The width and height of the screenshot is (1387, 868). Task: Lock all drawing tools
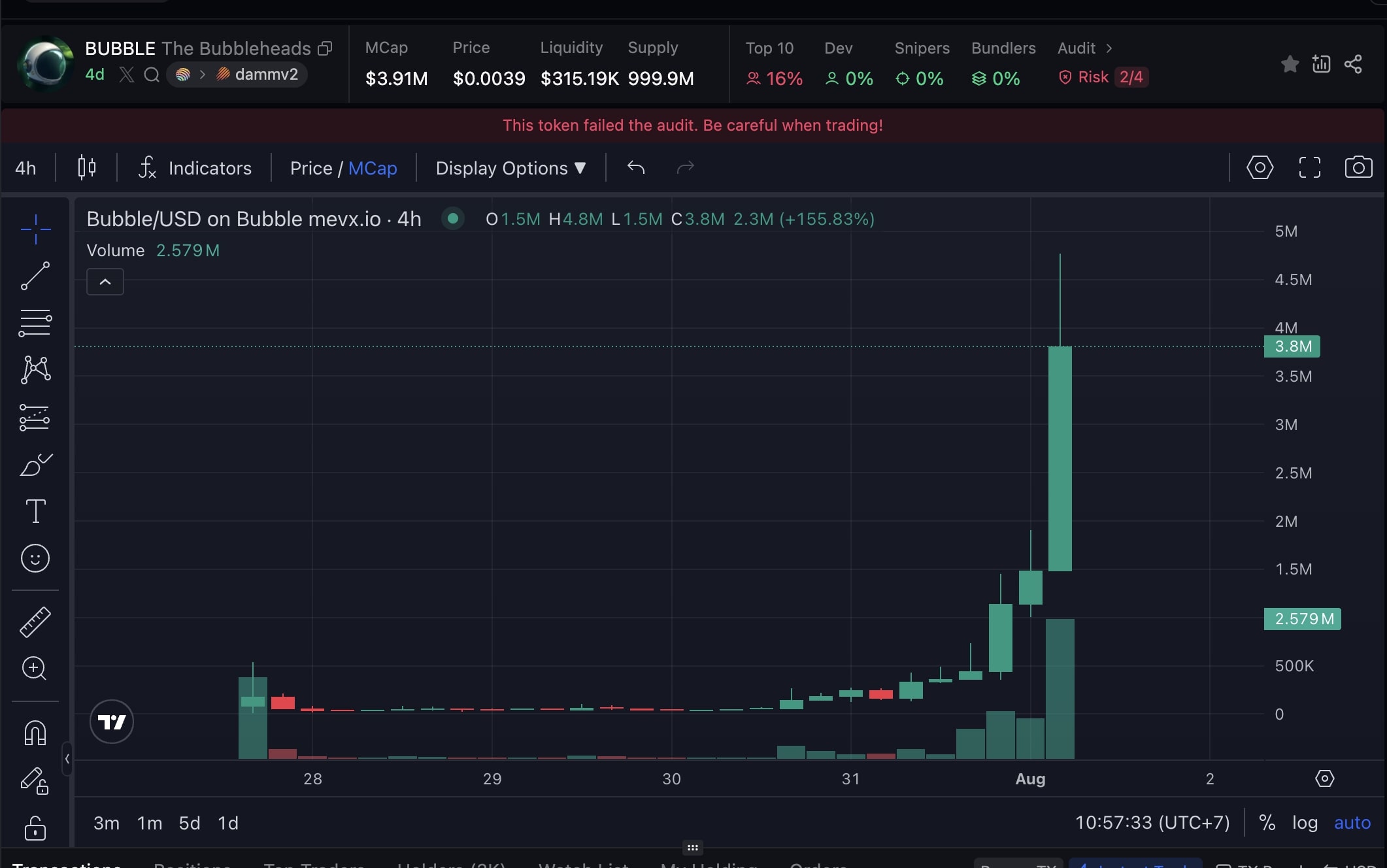tap(35, 827)
